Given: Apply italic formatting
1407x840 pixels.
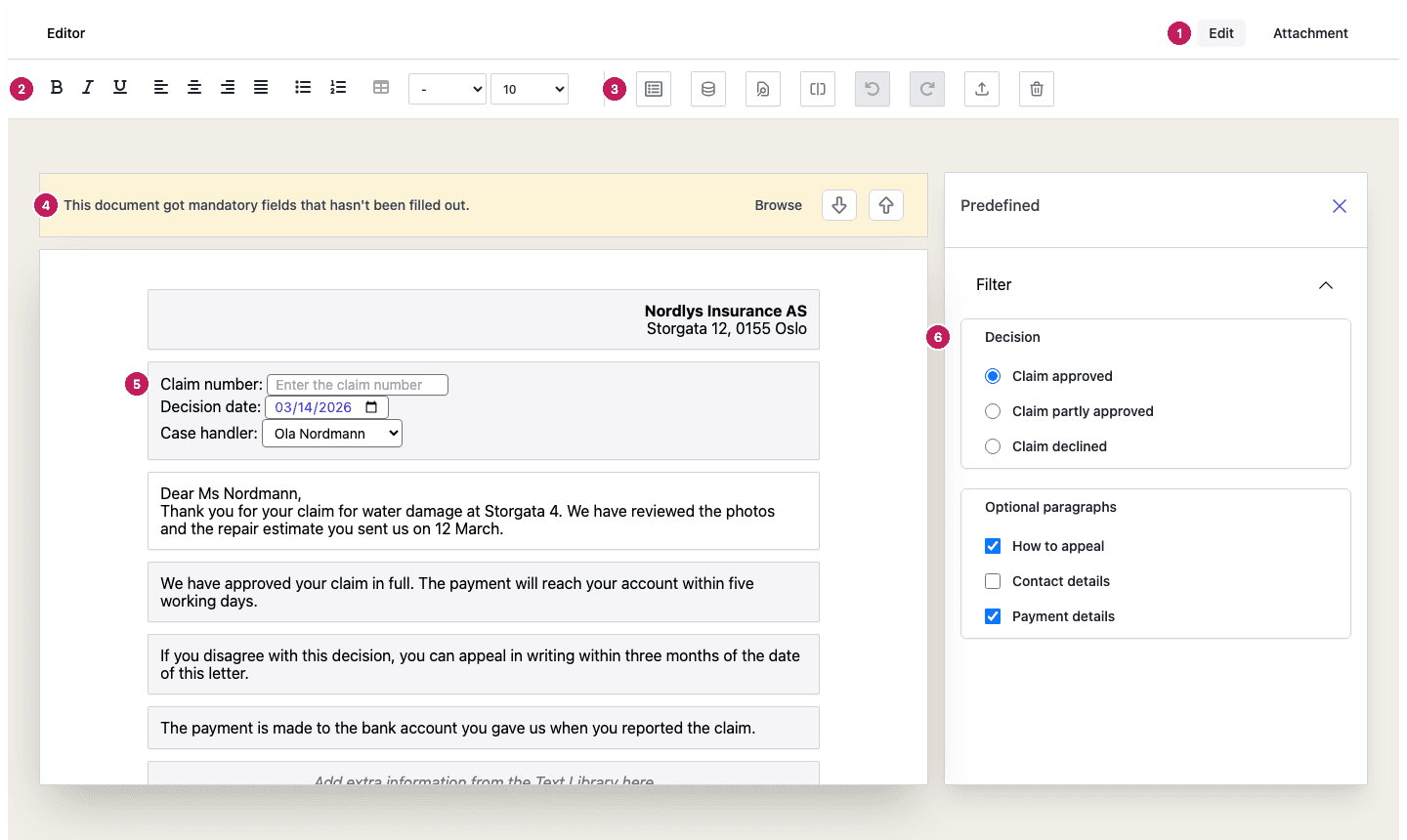Looking at the screenshot, I should 88,88.
